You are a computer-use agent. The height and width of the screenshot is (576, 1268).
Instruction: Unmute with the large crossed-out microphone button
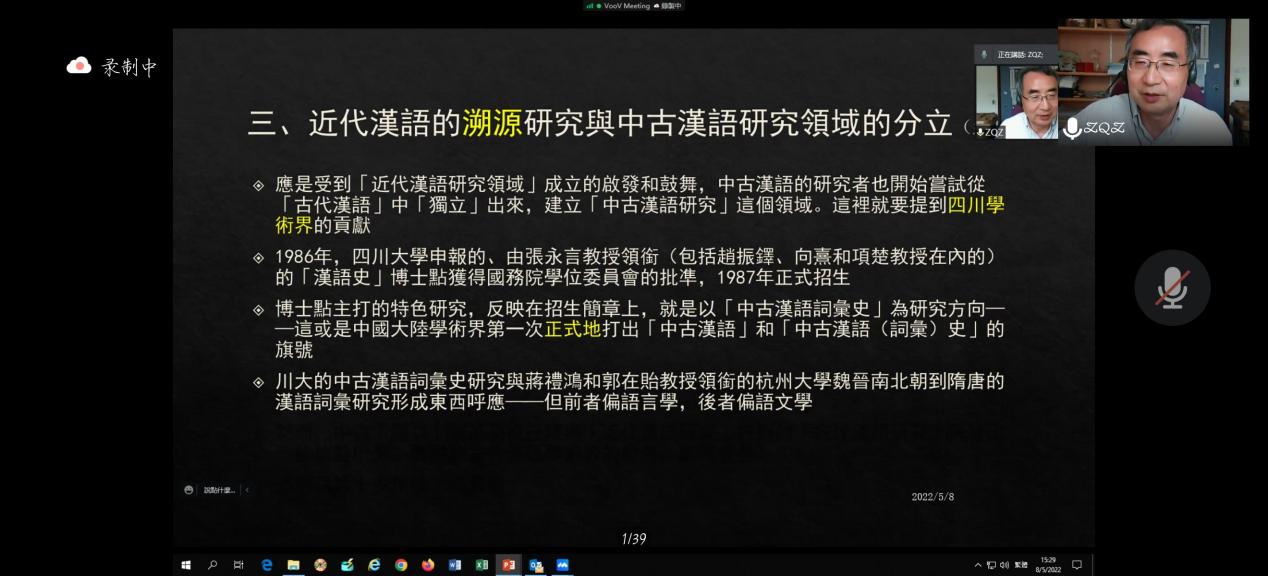pos(1172,288)
